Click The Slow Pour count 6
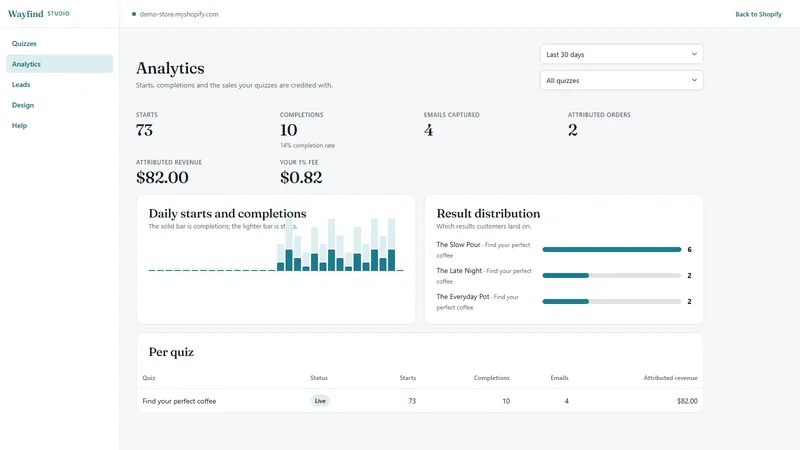 pyautogui.click(x=689, y=249)
